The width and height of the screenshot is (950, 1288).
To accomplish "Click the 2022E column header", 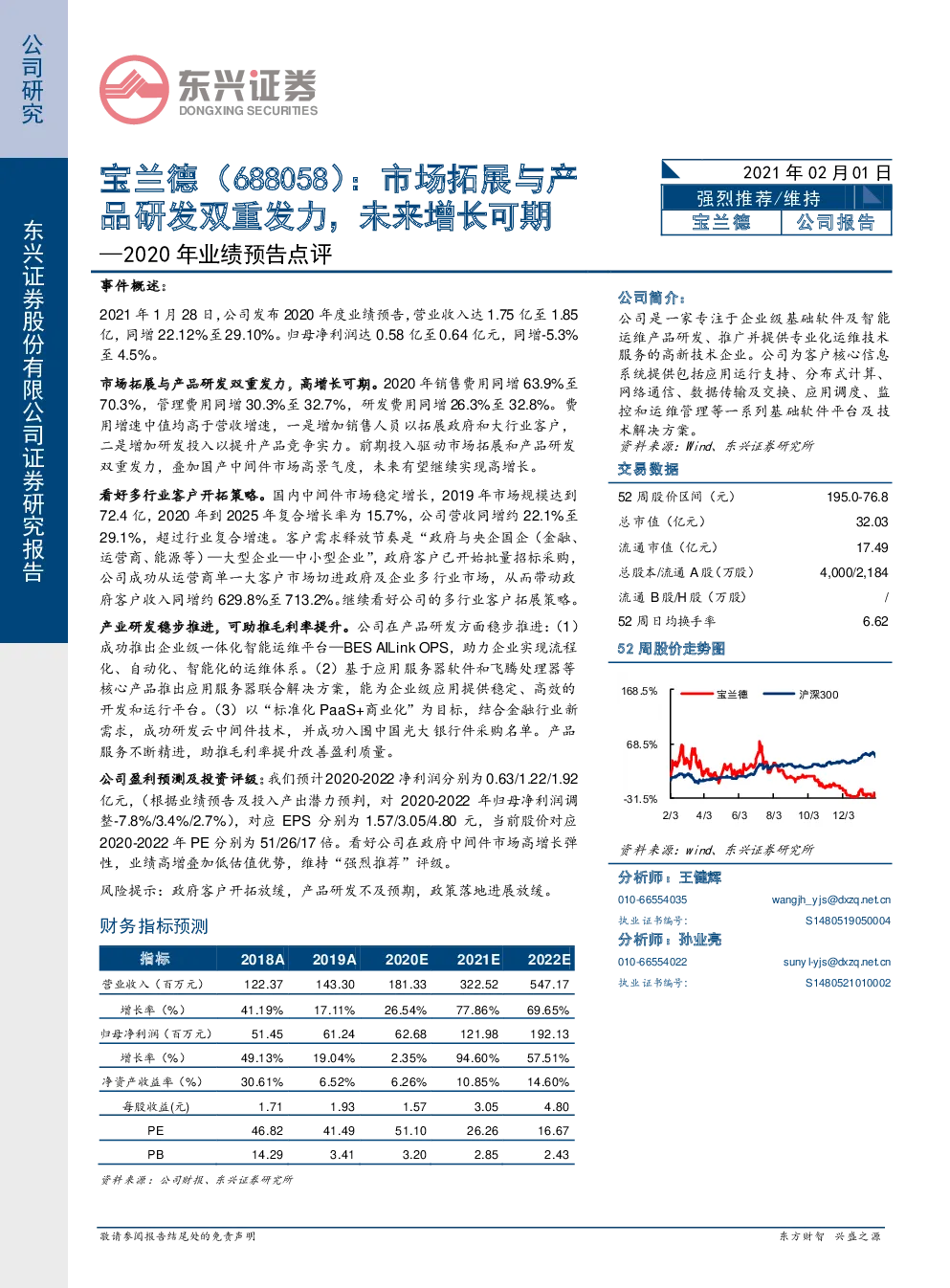I will pos(549,959).
